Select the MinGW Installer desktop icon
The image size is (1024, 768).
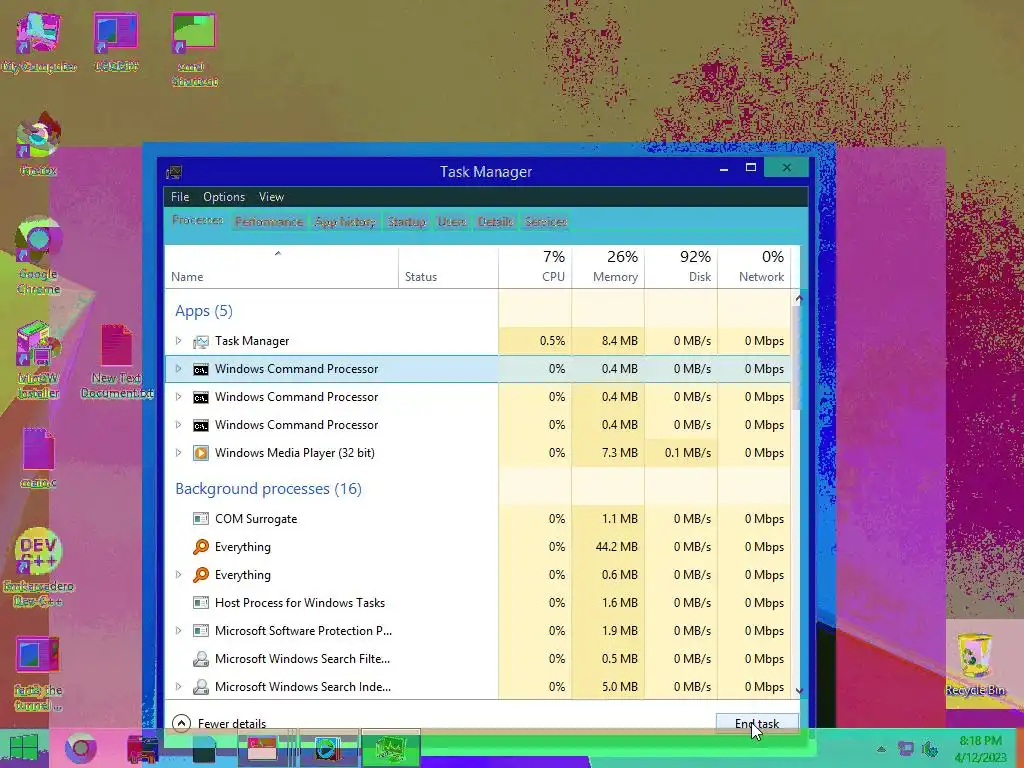tap(39, 359)
